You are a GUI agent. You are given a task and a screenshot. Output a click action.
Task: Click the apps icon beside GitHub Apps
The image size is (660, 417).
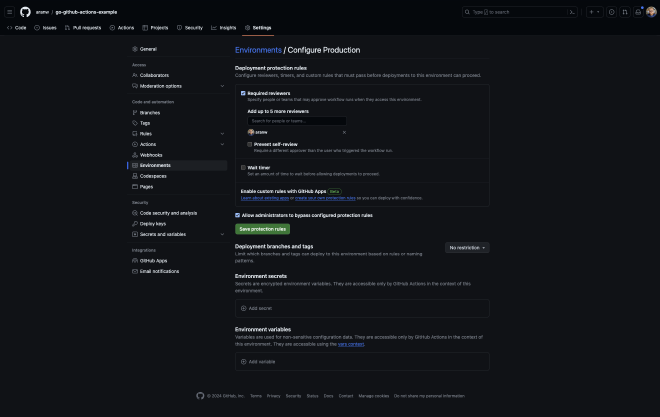click(x=135, y=261)
